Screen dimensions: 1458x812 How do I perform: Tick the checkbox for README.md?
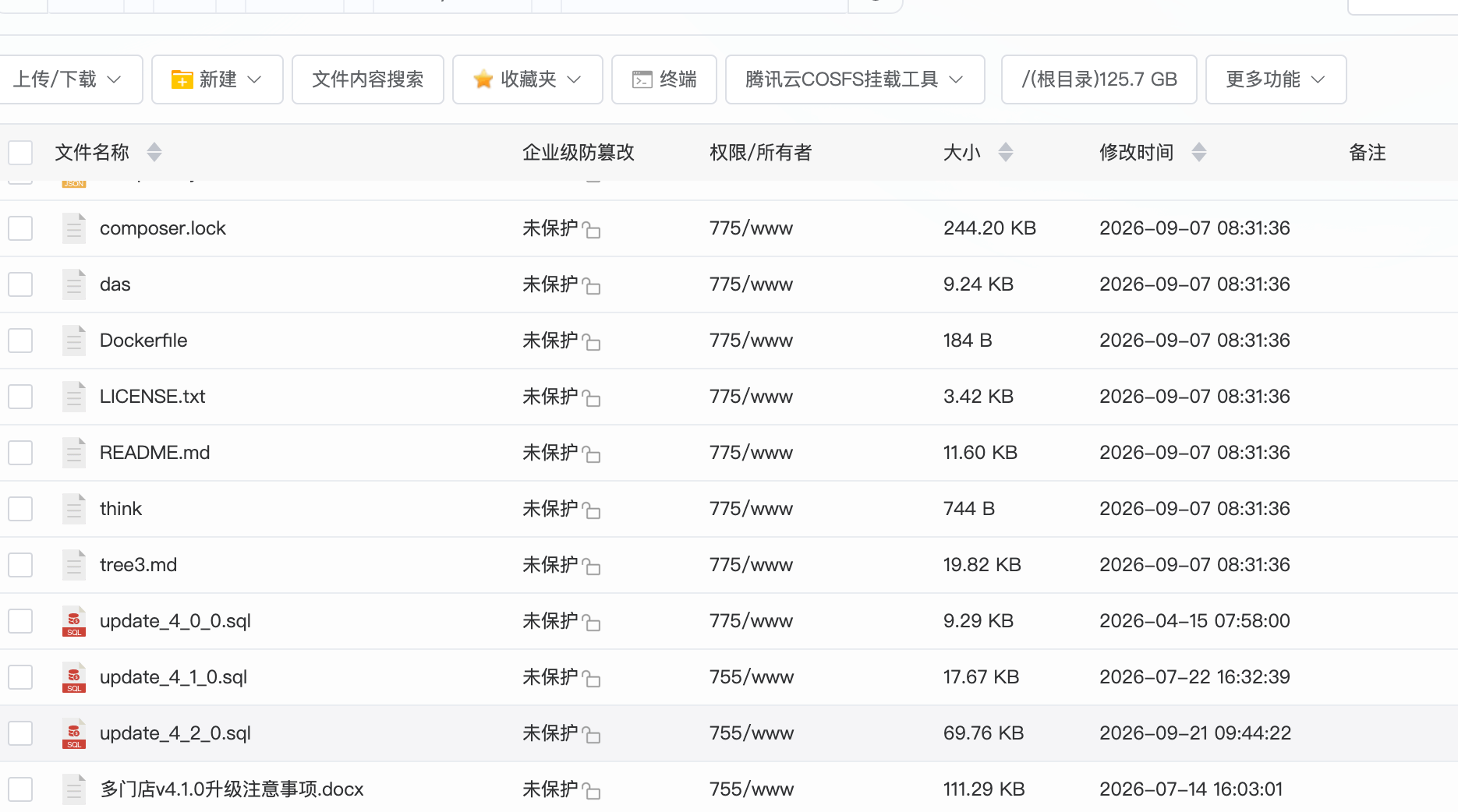(x=20, y=453)
